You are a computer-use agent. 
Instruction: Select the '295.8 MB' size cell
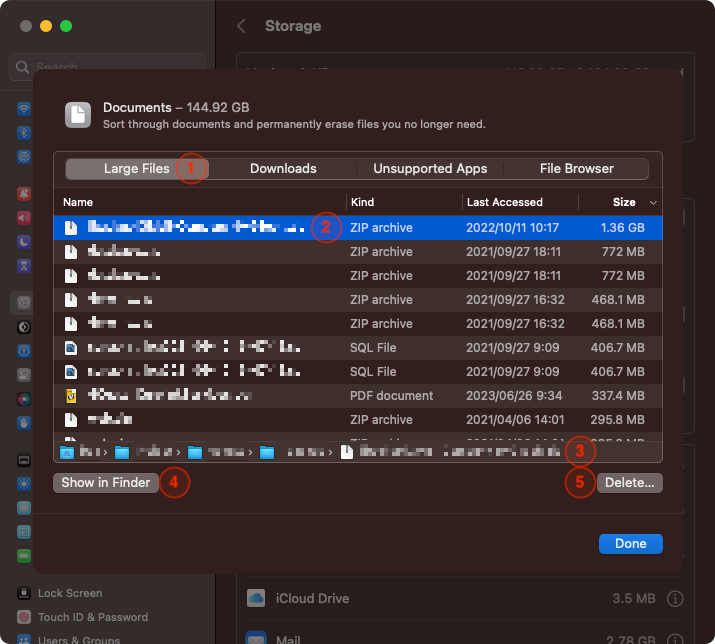click(x=617, y=420)
